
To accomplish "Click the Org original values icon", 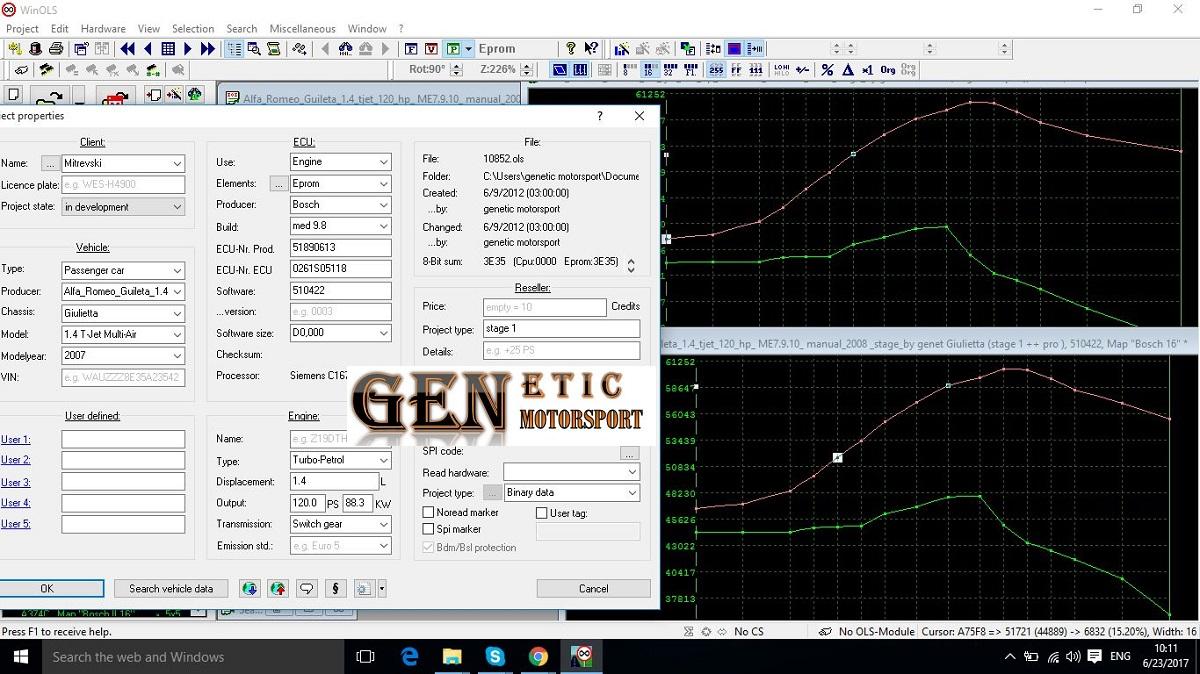I will pos(887,70).
